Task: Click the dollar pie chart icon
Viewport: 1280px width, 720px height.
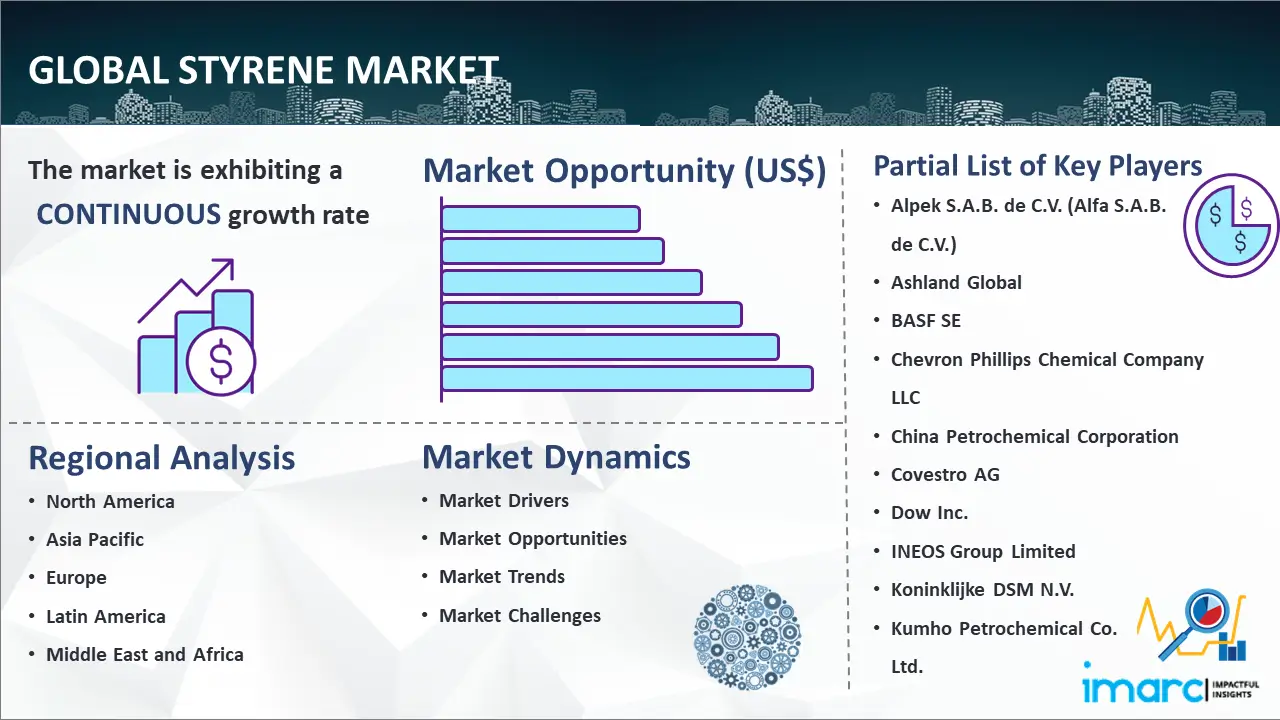Action: 1230,227
